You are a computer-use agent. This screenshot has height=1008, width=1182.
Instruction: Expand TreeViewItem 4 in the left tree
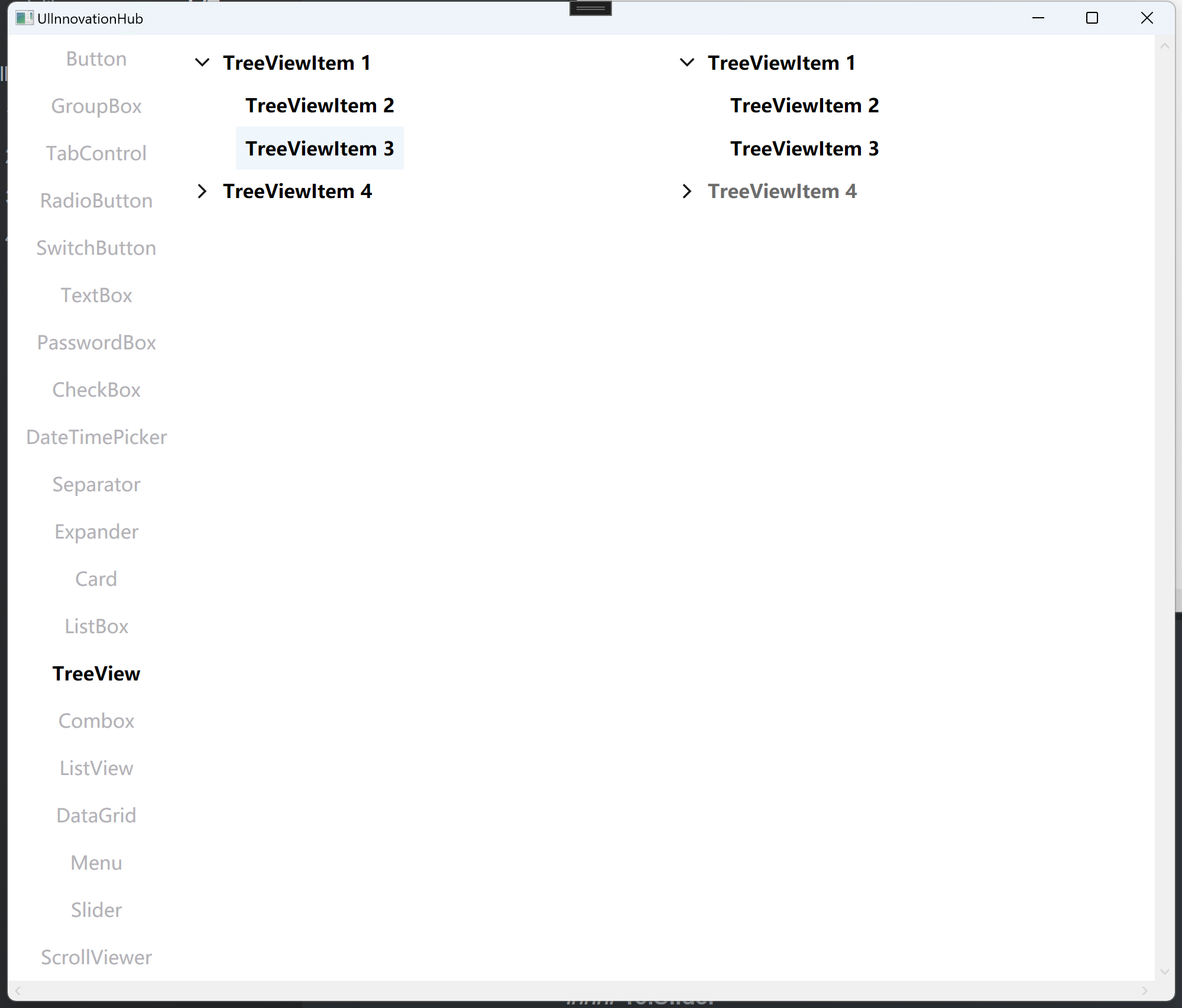click(x=202, y=191)
